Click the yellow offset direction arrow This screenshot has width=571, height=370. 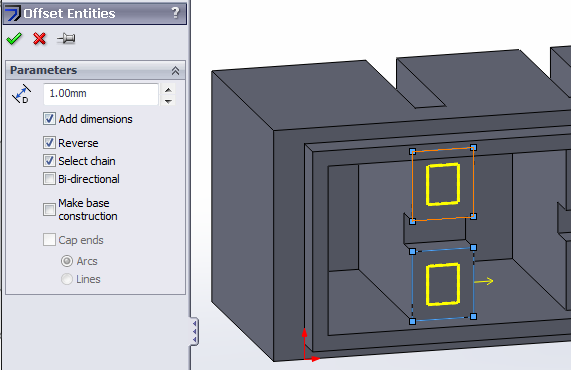point(484,281)
